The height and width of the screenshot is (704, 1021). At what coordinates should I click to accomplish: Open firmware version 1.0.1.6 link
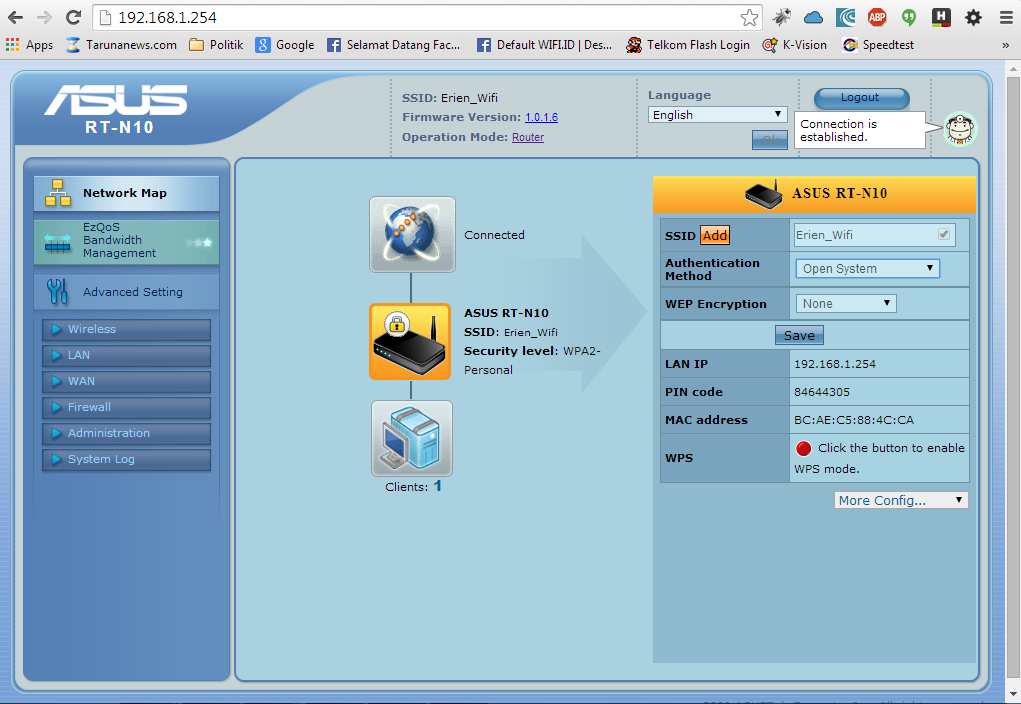tap(541, 117)
